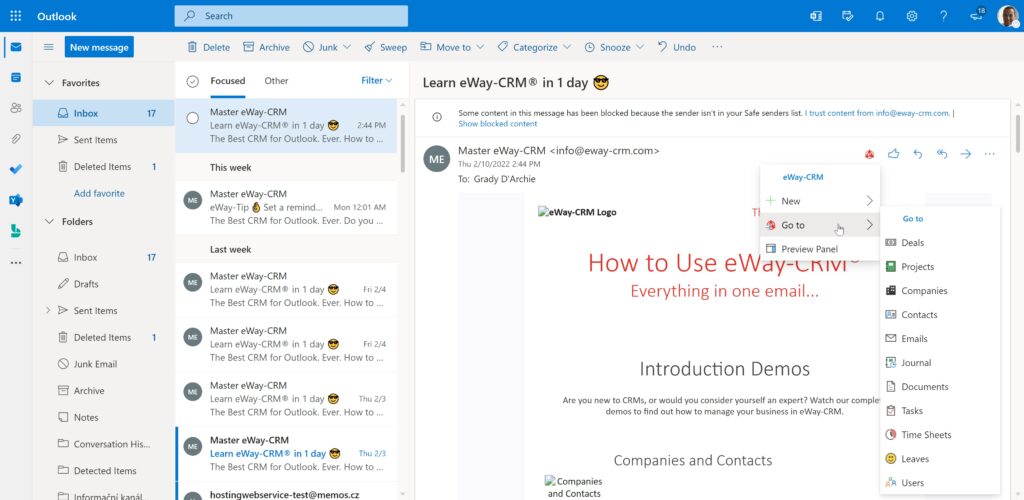Open Move to dropdown
The width and height of the screenshot is (1024, 500).
pyautogui.click(x=452, y=47)
